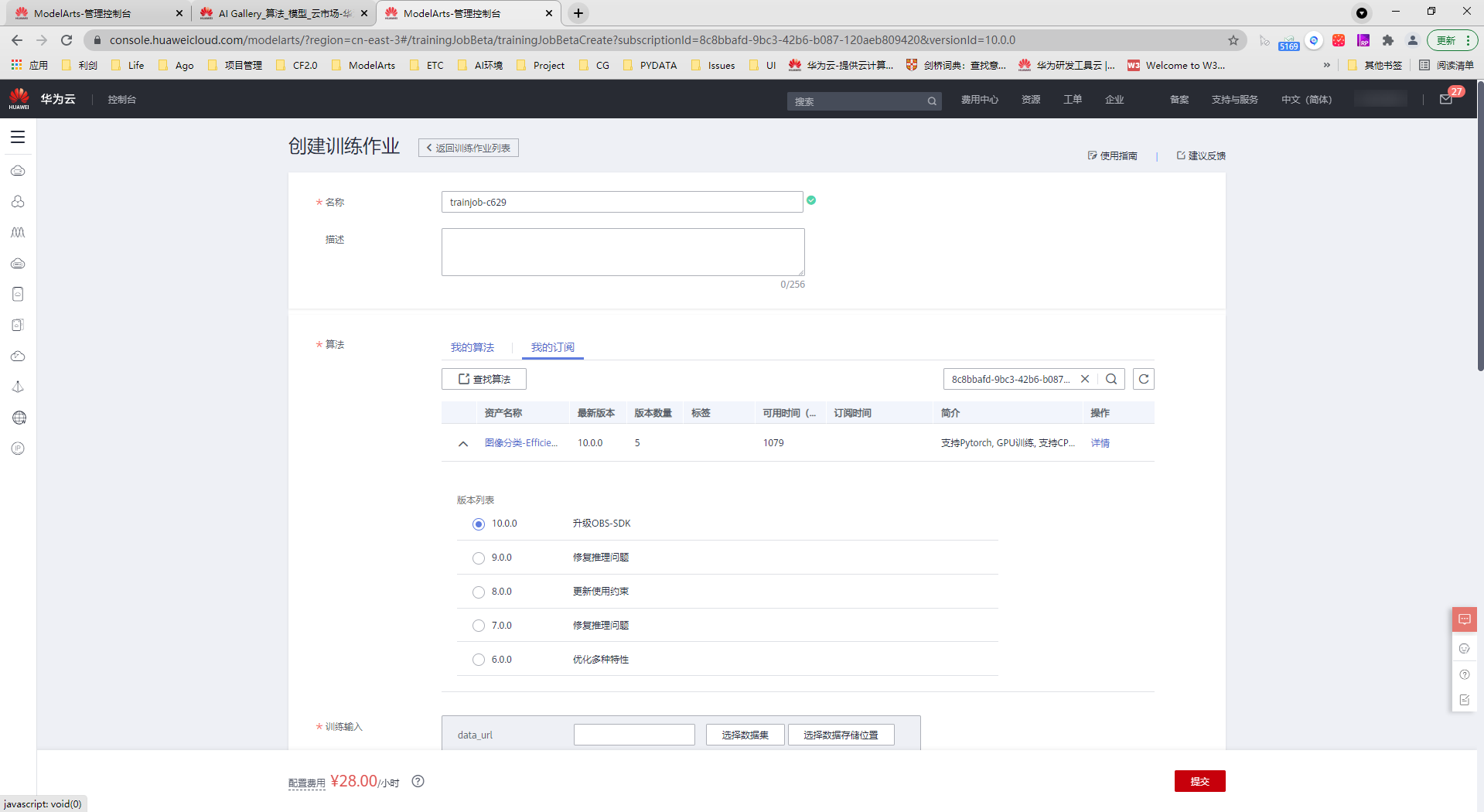This screenshot has height=812, width=1484.
Task: Open the 建议反馈 link
Action: 1201,155
